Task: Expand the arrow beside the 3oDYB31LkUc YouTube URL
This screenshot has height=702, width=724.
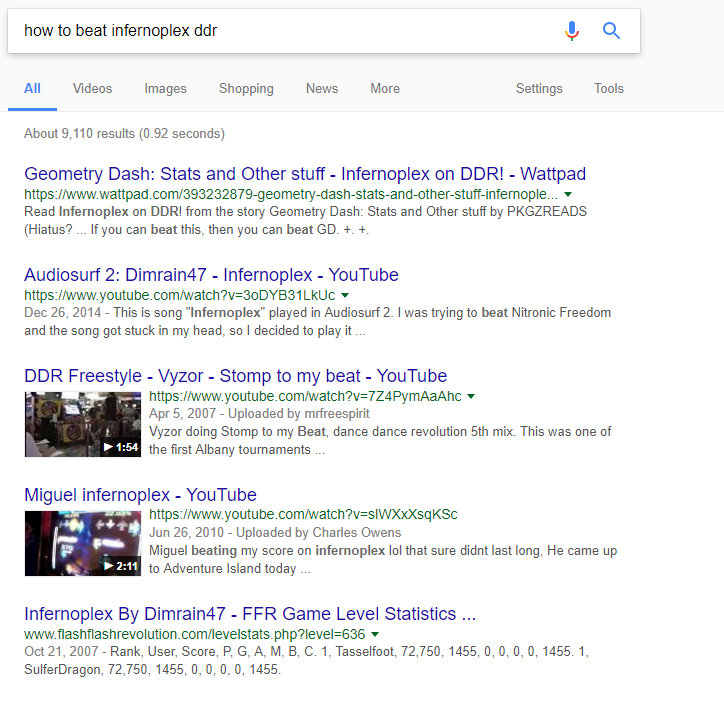Action: click(x=345, y=295)
